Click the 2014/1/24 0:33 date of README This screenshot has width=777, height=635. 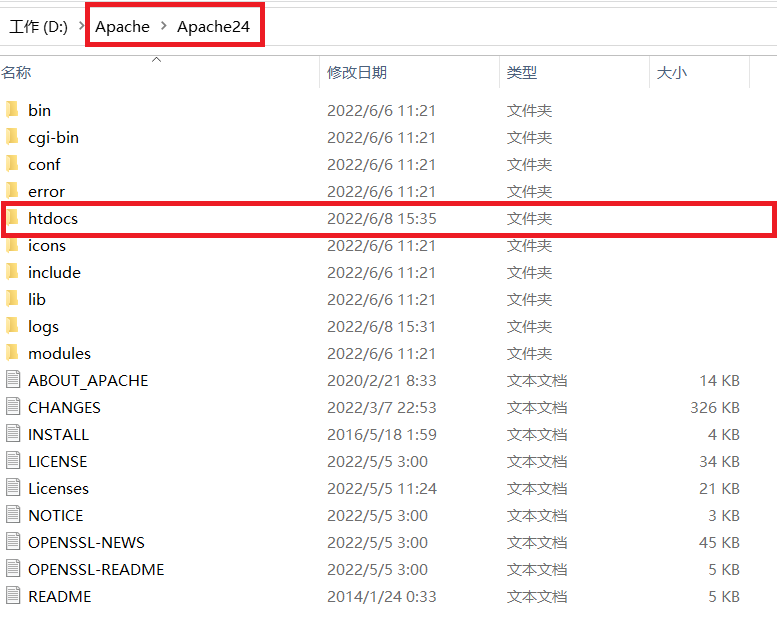[x=382, y=596]
